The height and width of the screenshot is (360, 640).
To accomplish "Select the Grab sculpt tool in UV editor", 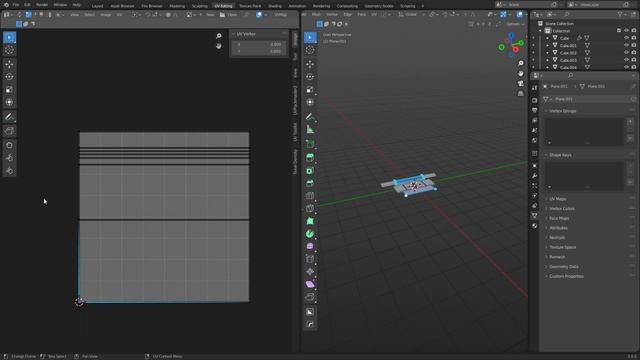I will [x=9, y=145].
